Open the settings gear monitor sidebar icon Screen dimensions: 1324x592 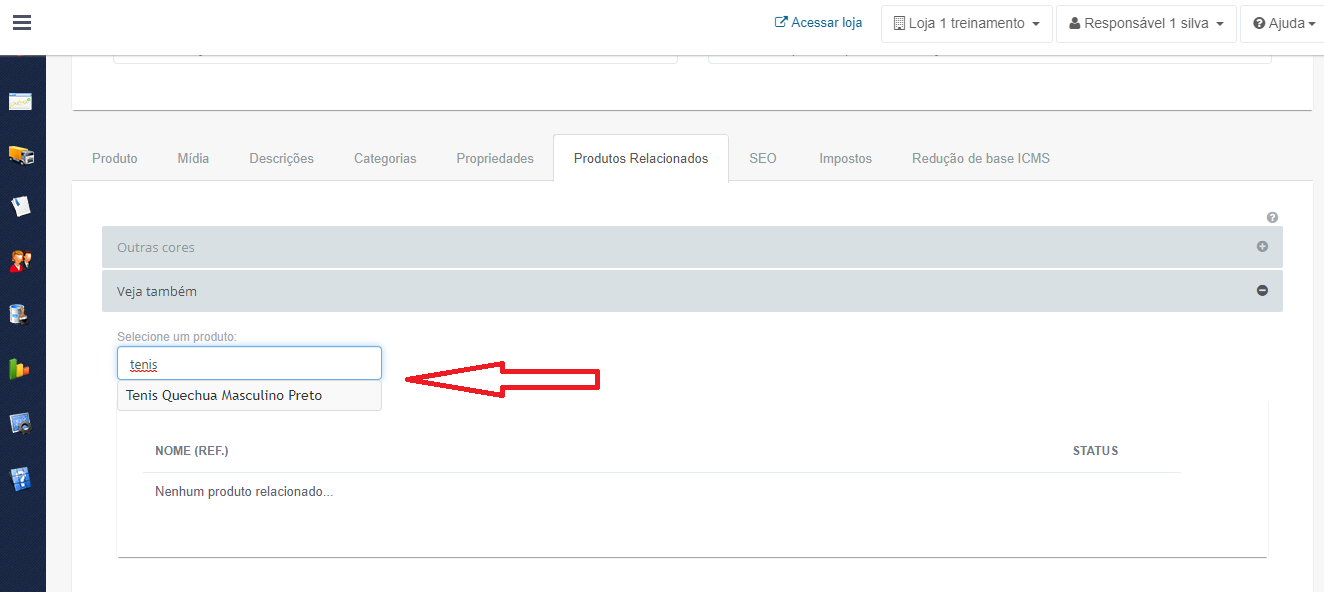click(21, 423)
